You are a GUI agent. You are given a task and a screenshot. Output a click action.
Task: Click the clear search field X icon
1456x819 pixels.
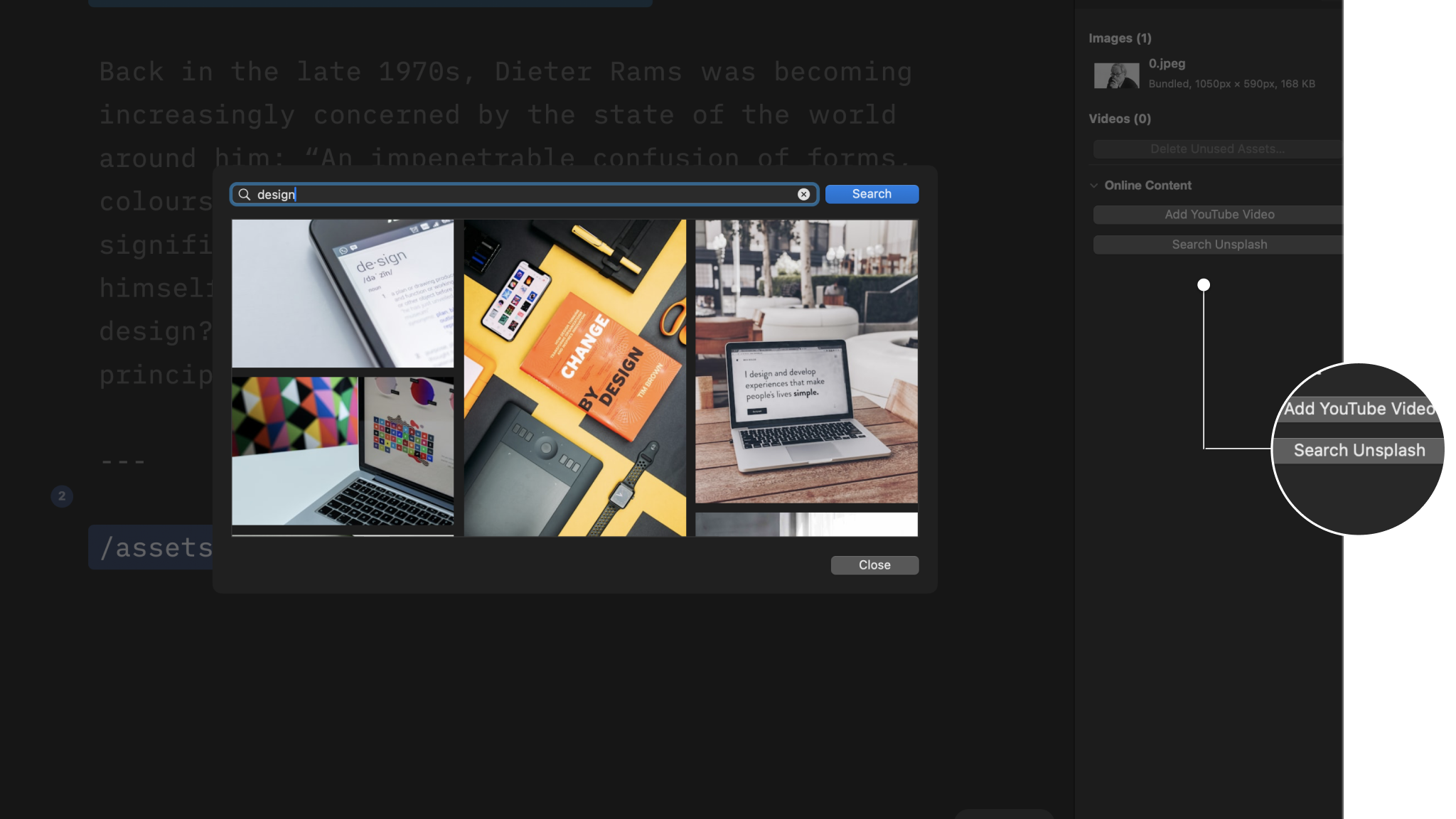click(x=804, y=194)
